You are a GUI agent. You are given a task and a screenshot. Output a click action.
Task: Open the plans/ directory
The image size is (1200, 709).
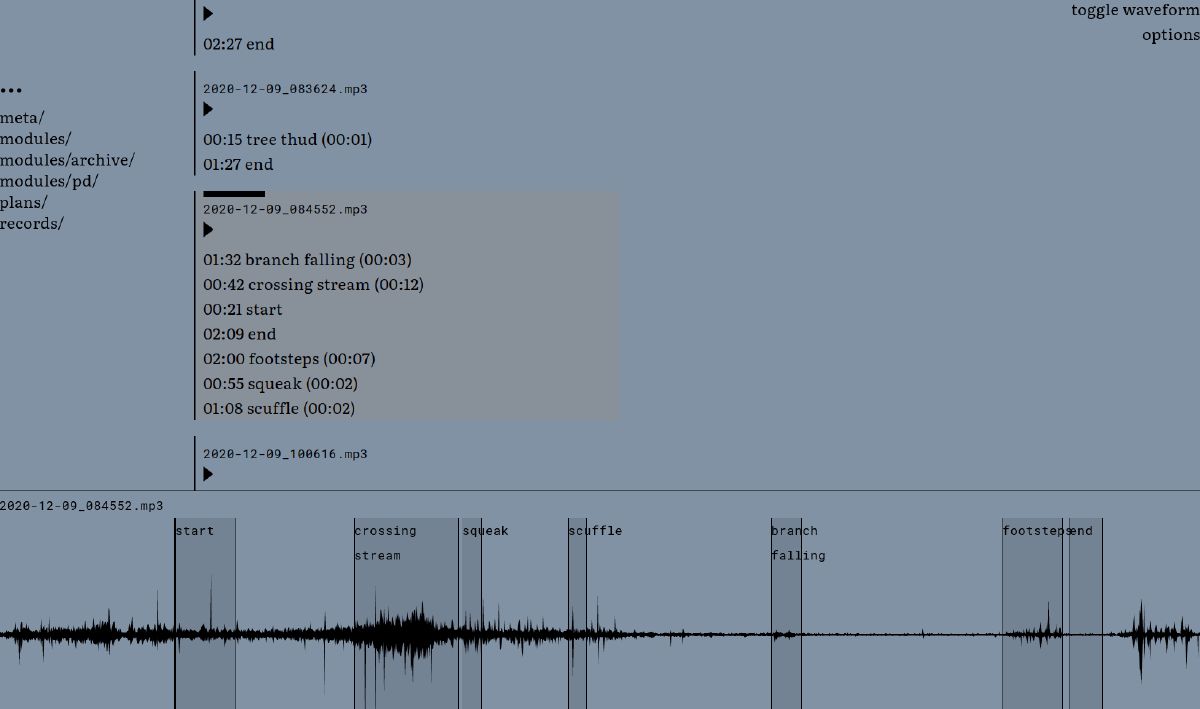(x=24, y=203)
